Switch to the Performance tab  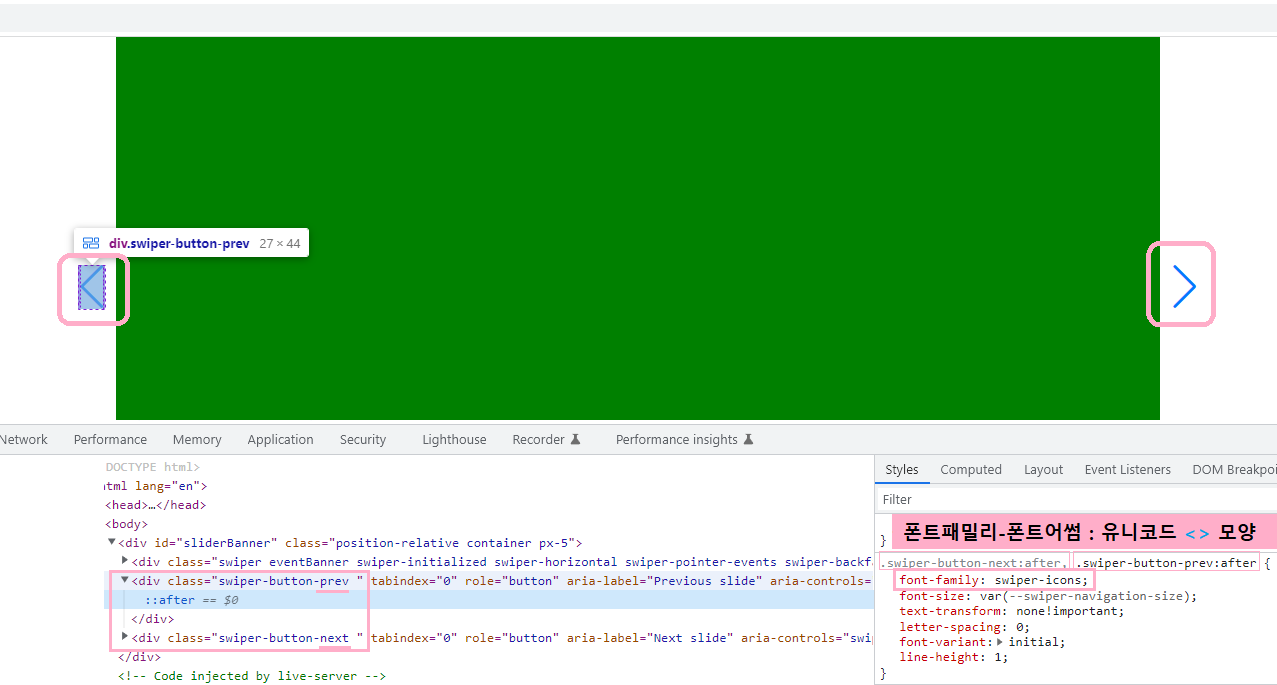110,439
